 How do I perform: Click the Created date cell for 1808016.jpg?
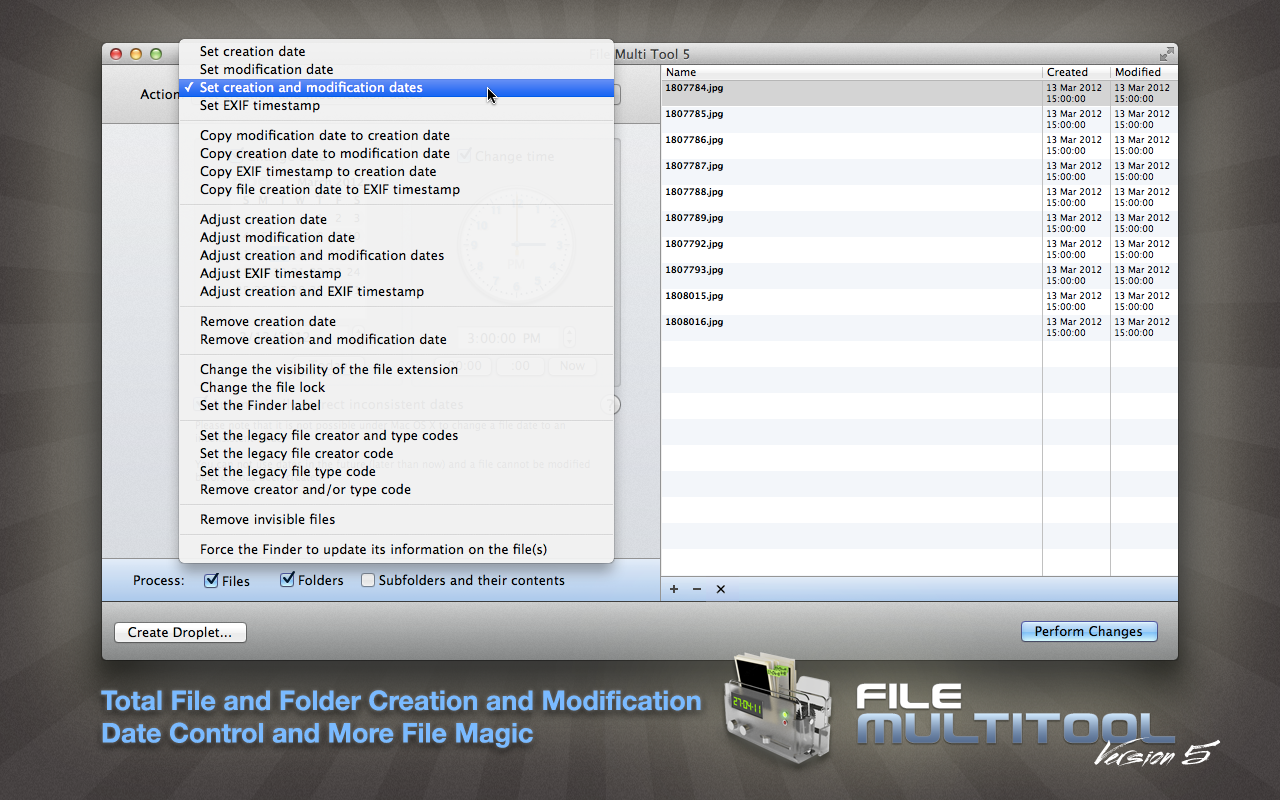point(1074,327)
